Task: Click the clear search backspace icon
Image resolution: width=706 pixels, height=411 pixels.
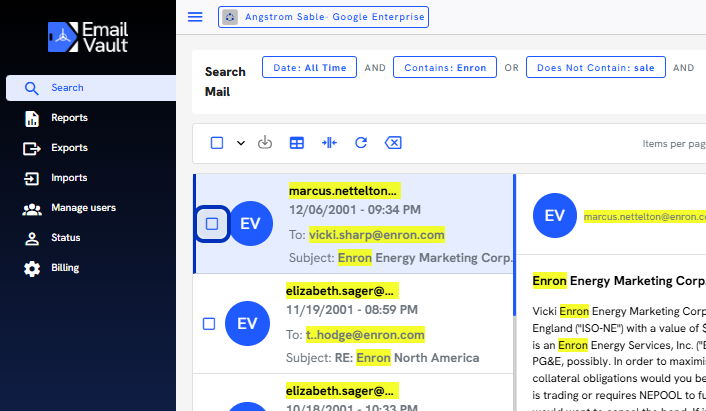Action: point(393,143)
